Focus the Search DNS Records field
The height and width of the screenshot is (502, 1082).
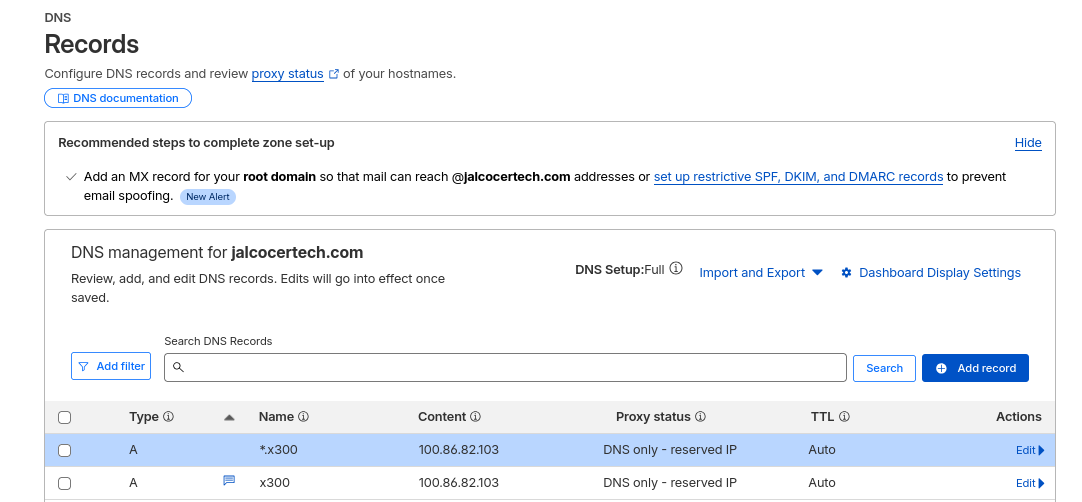(x=505, y=367)
